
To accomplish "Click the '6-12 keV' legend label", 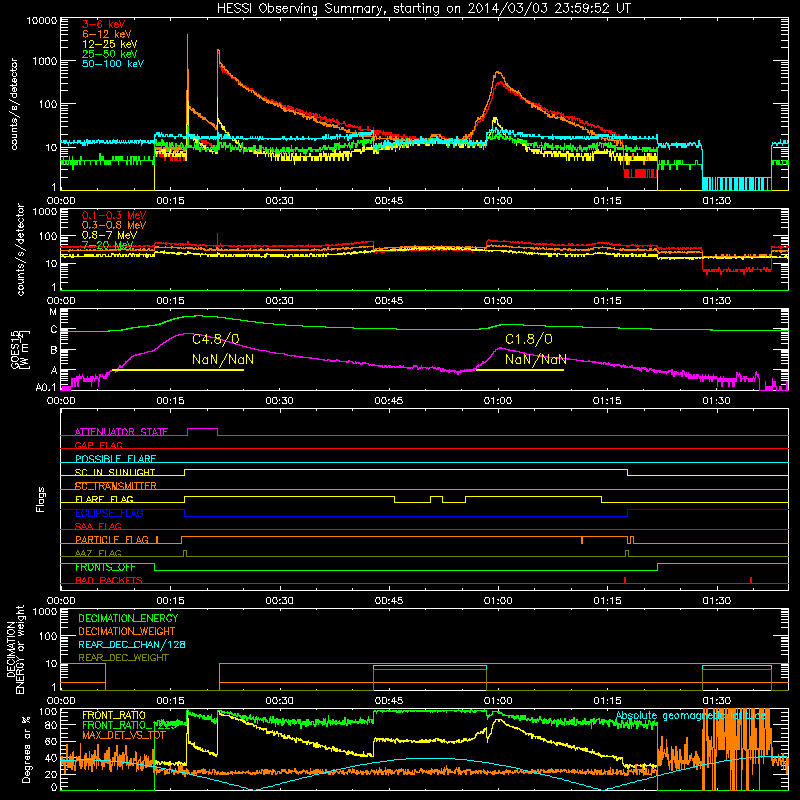I will click(107, 34).
